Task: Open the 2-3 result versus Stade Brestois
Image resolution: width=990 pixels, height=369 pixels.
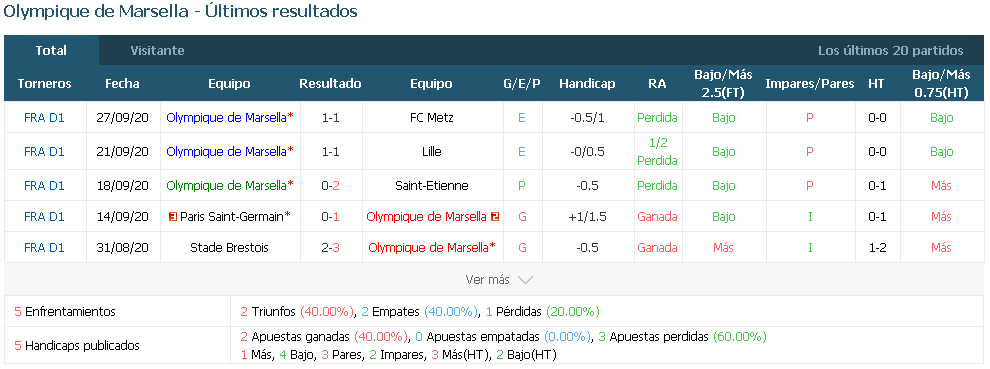Action: [330, 248]
